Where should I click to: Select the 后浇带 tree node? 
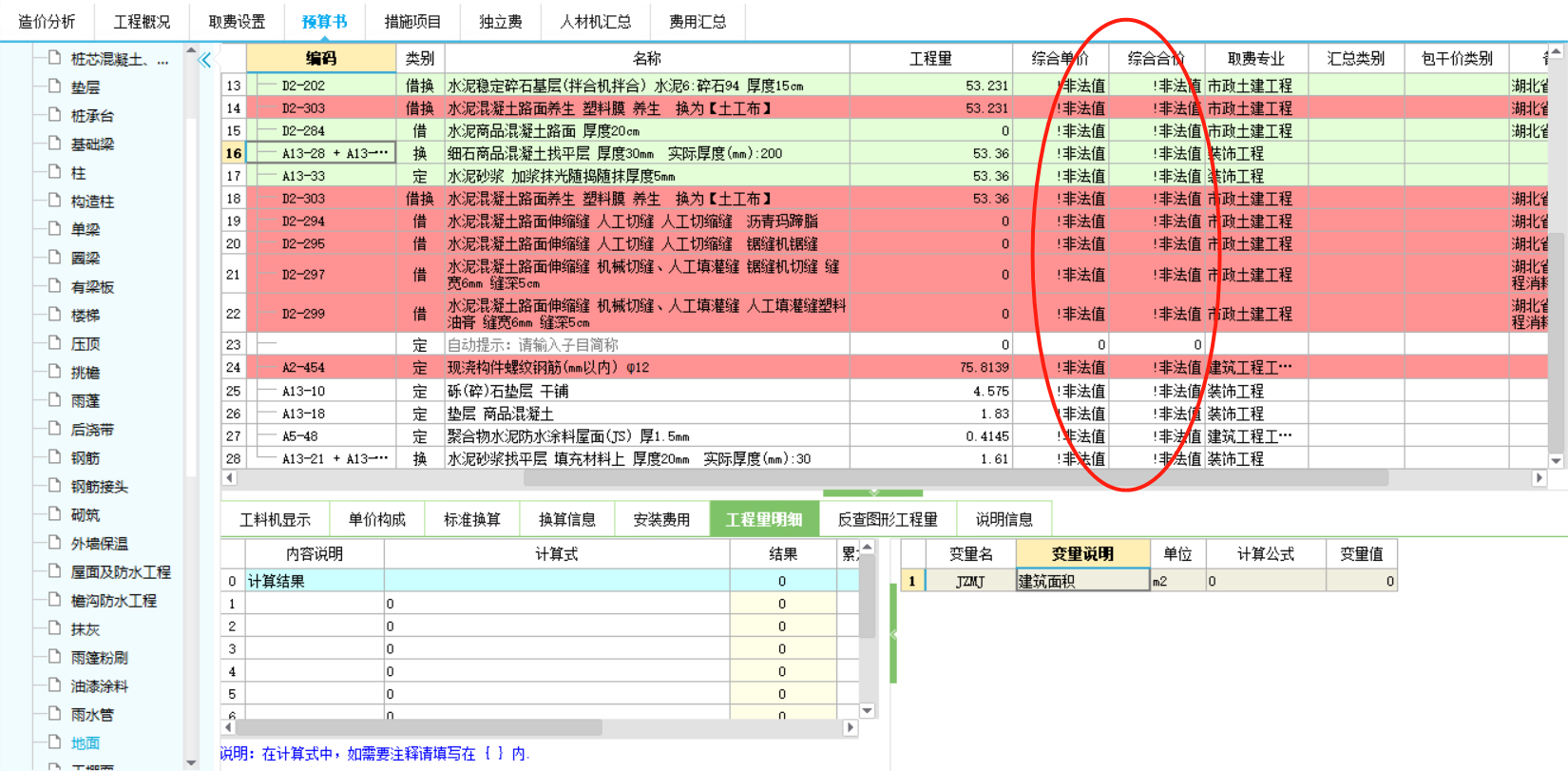[x=92, y=430]
